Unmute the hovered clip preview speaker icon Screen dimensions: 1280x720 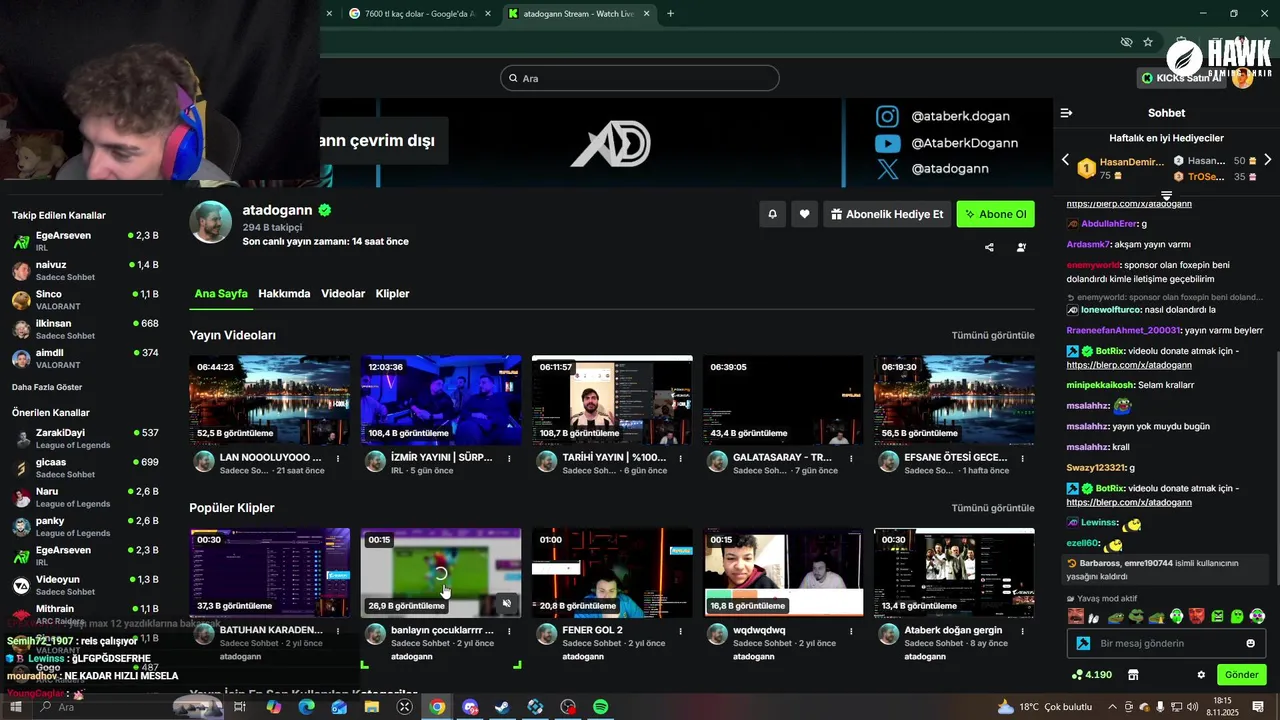[x=507, y=603]
